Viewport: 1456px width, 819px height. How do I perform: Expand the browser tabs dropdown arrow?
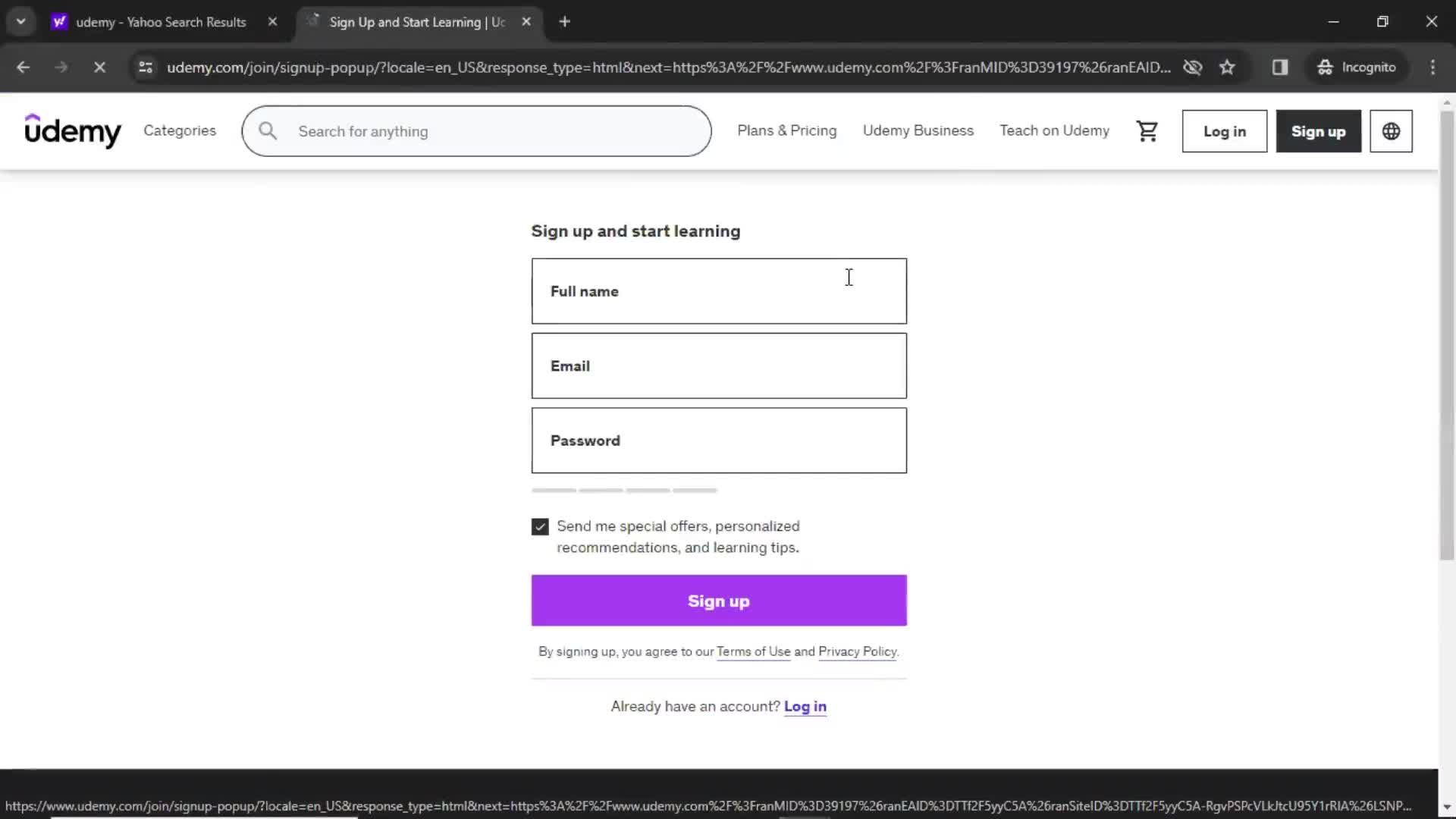click(20, 21)
